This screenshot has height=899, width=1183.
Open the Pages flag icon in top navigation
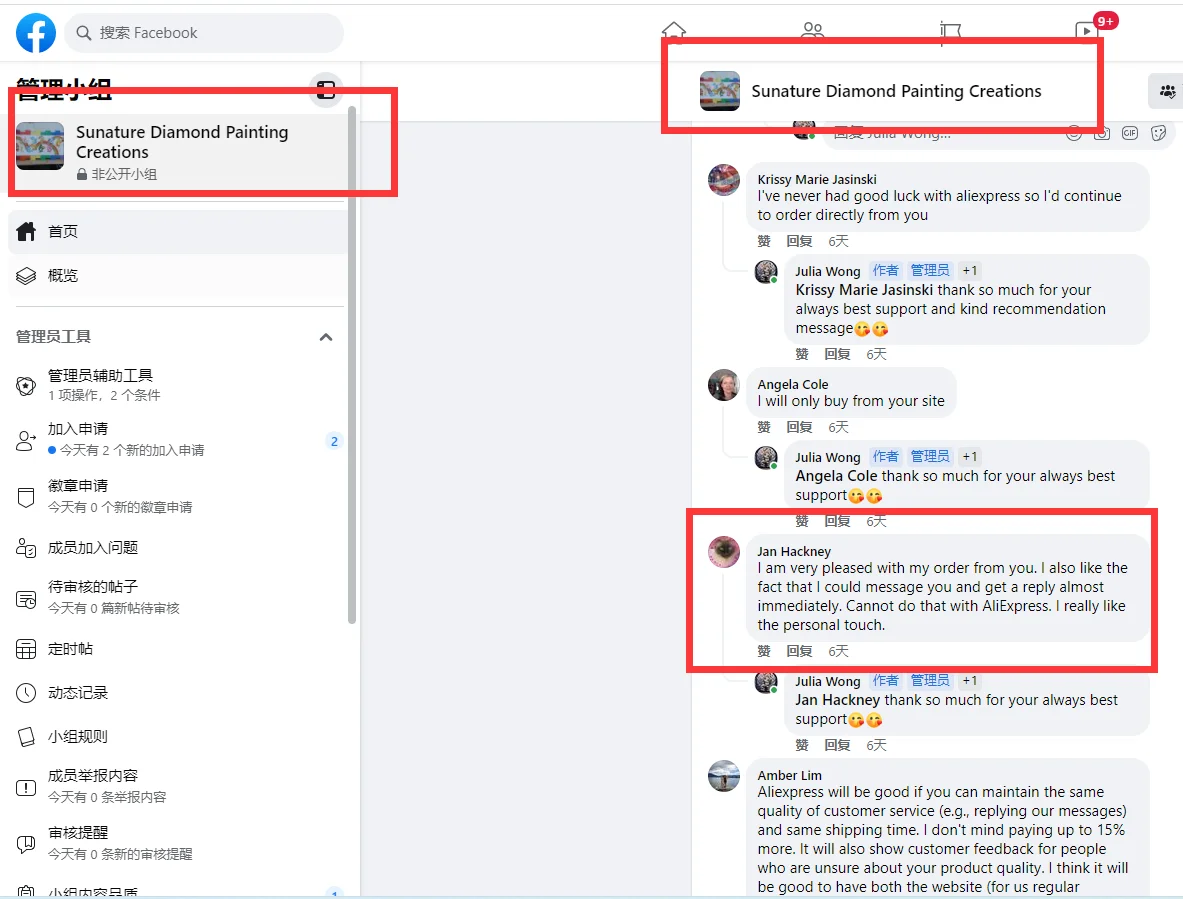[950, 32]
